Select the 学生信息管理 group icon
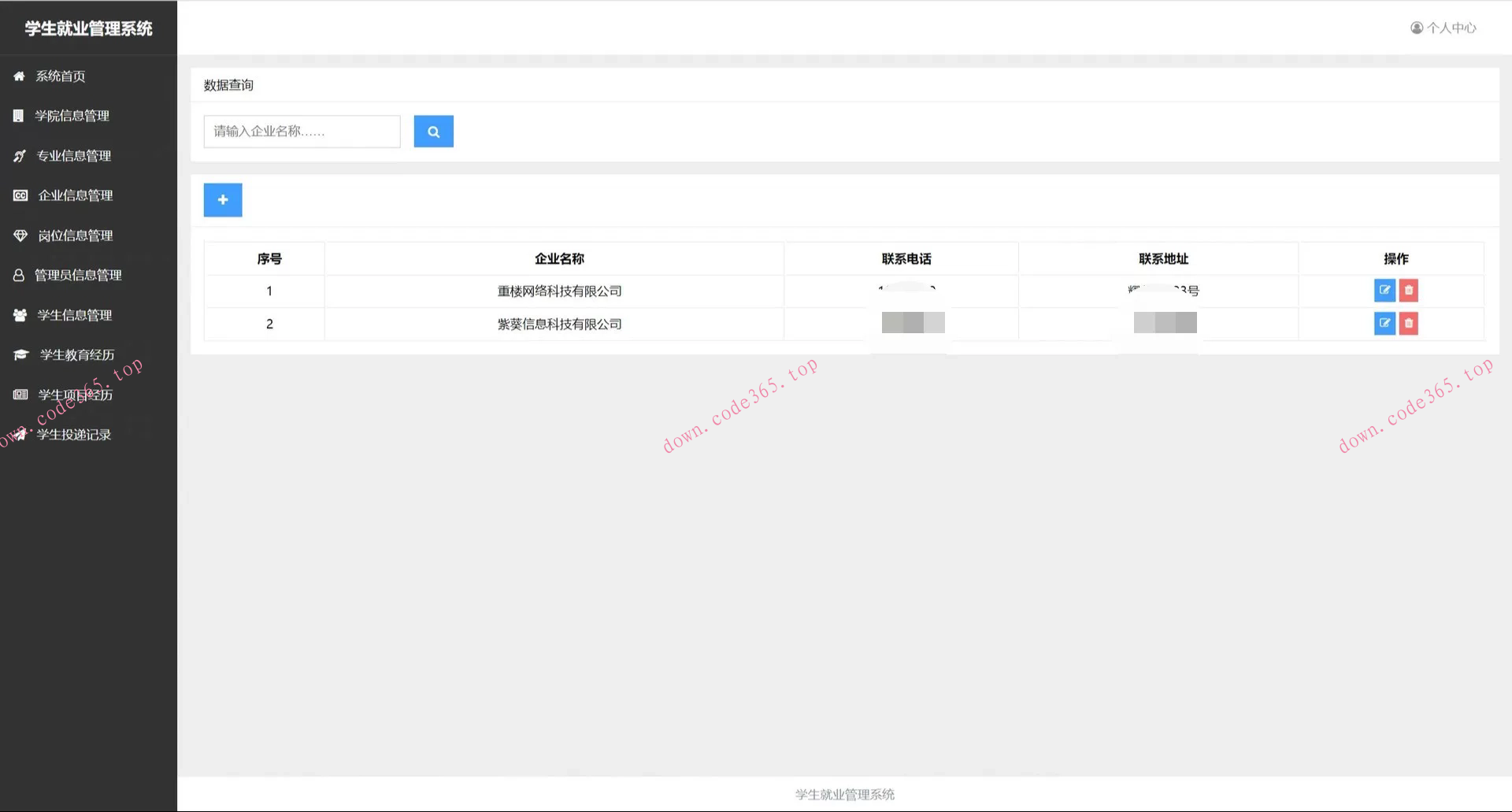This screenshot has width=1512, height=812. tap(19, 314)
